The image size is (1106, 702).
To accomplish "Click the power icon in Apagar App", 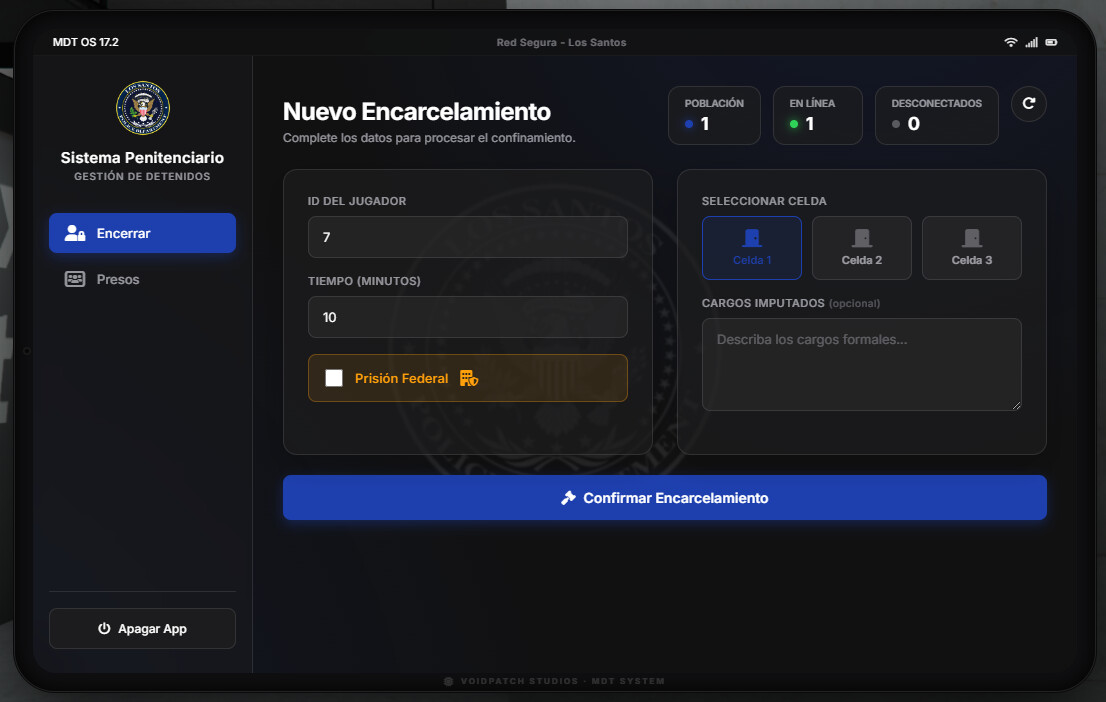I will 104,628.
